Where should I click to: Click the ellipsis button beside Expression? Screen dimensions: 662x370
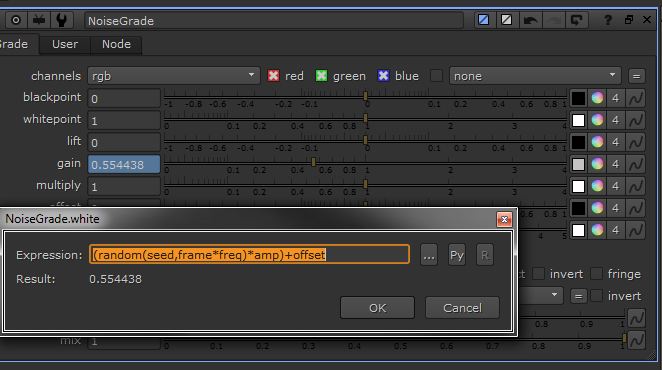429,255
